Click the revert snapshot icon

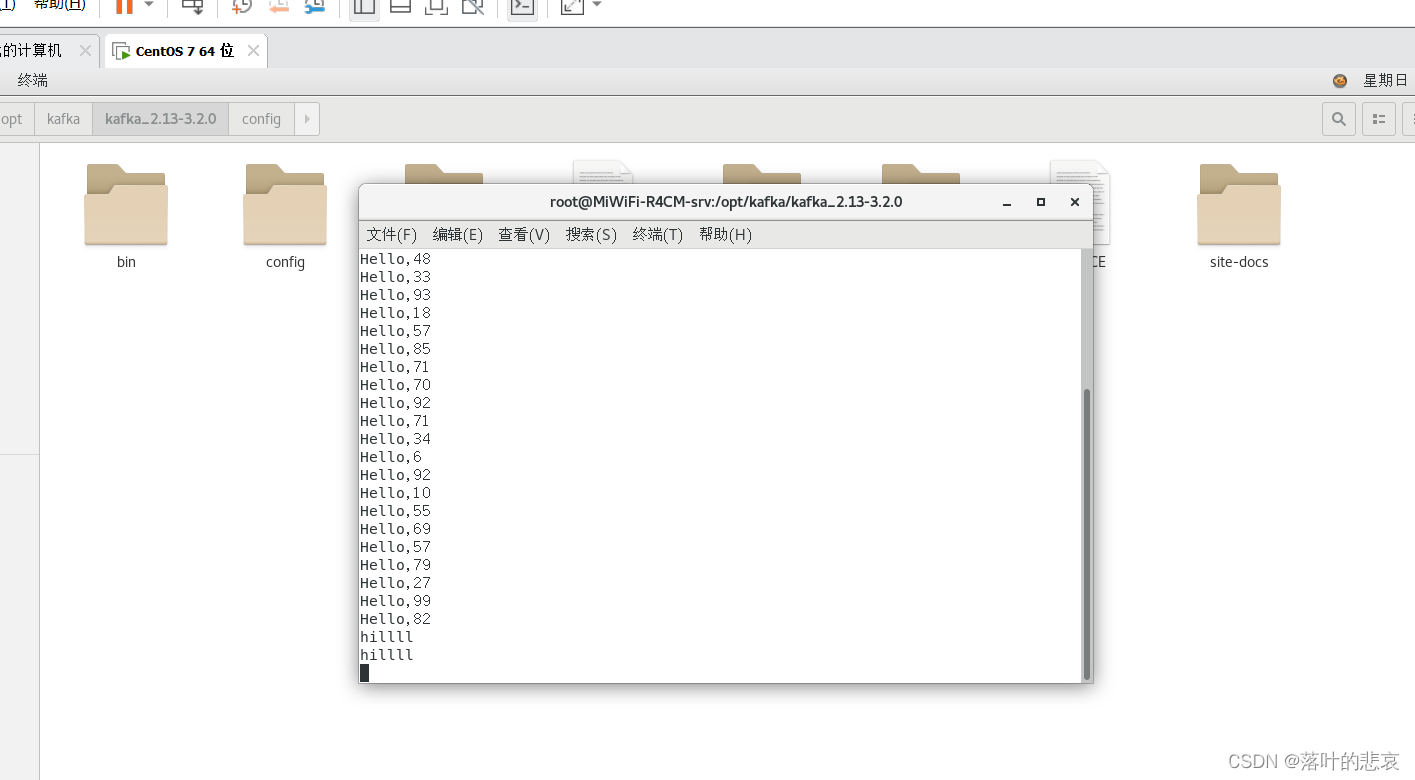[278, 6]
